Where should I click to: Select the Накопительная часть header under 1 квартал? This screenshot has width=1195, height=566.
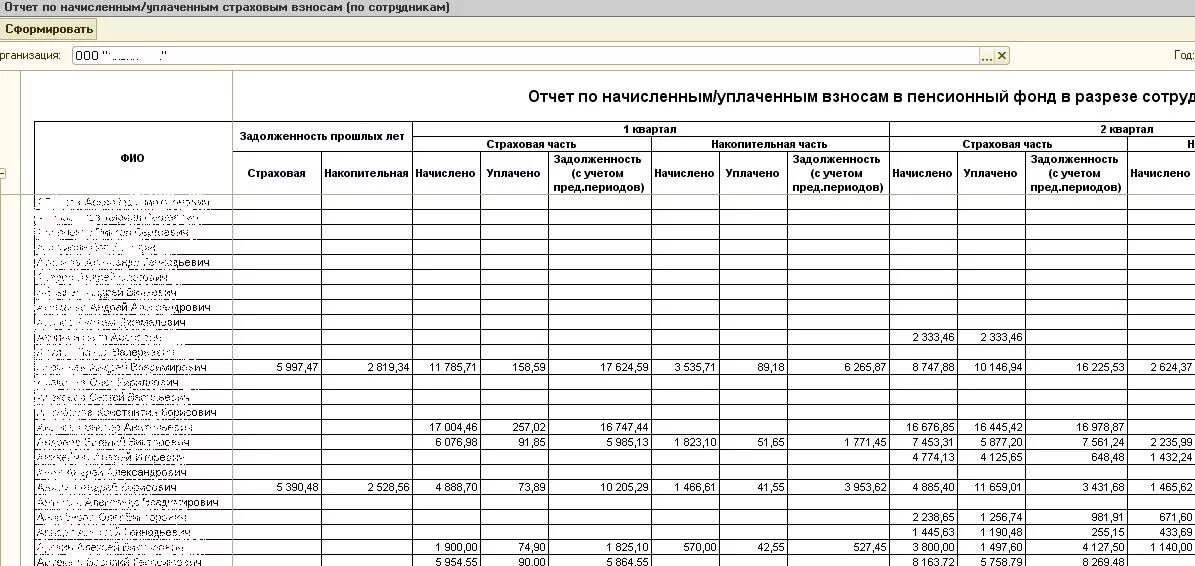click(770, 144)
